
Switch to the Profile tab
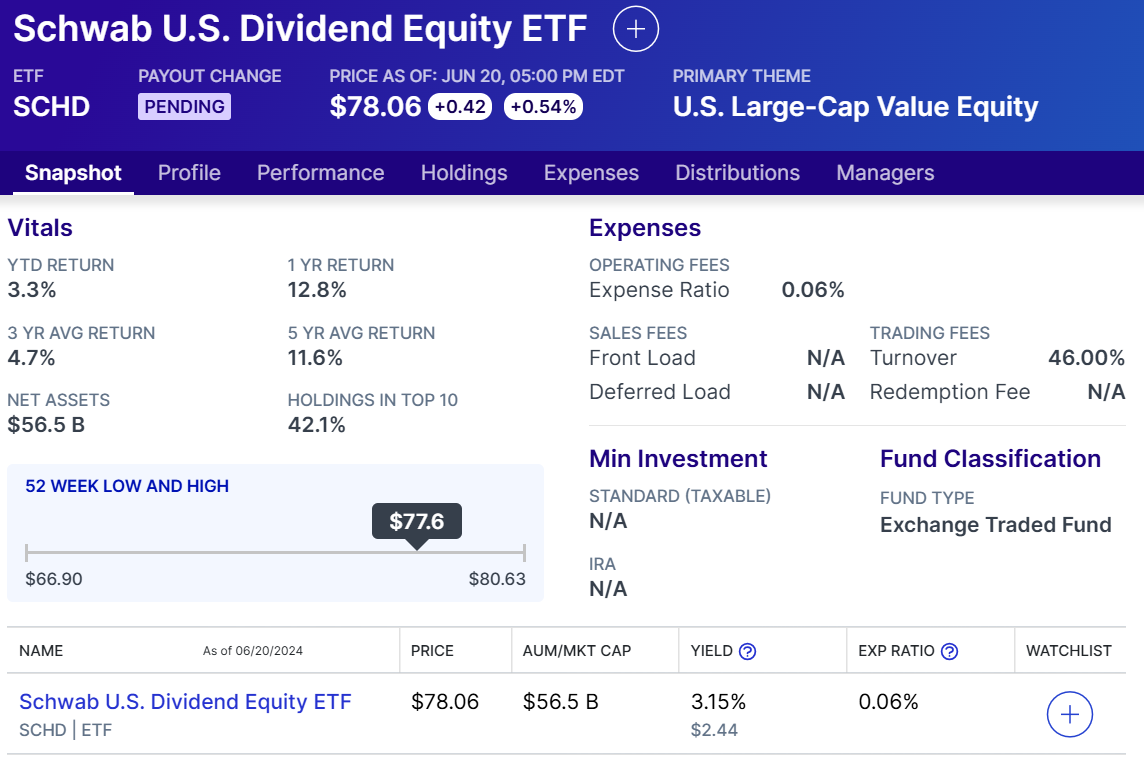pyautogui.click(x=189, y=173)
